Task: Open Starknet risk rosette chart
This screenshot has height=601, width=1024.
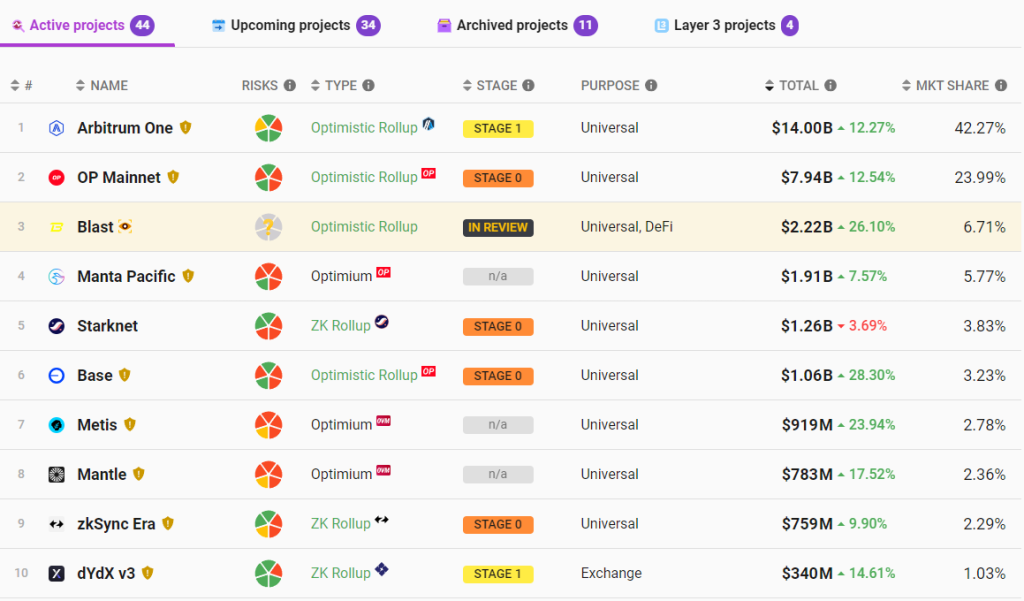Action: pos(268,326)
